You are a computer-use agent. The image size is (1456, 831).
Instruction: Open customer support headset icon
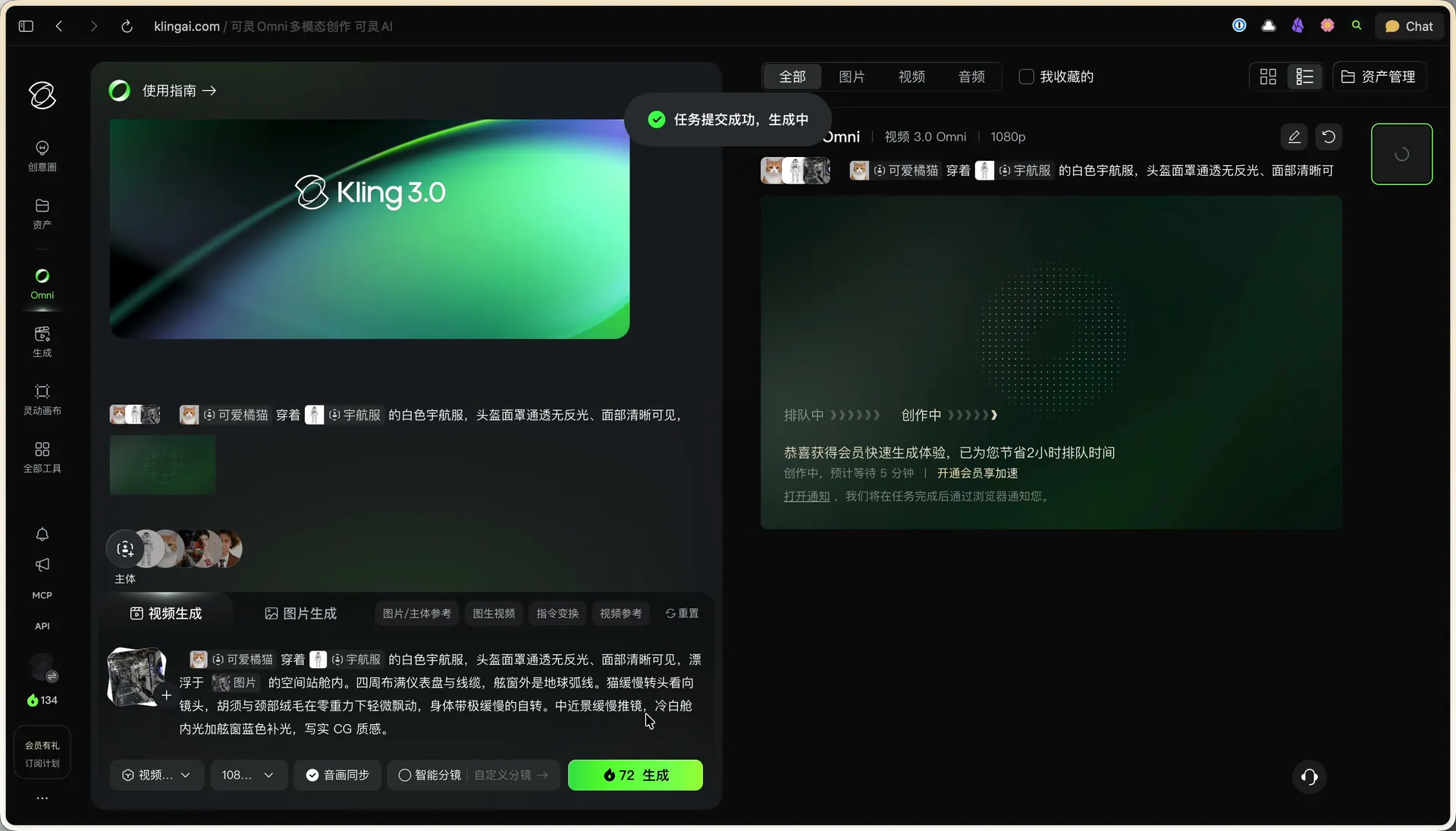[1309, 776]
